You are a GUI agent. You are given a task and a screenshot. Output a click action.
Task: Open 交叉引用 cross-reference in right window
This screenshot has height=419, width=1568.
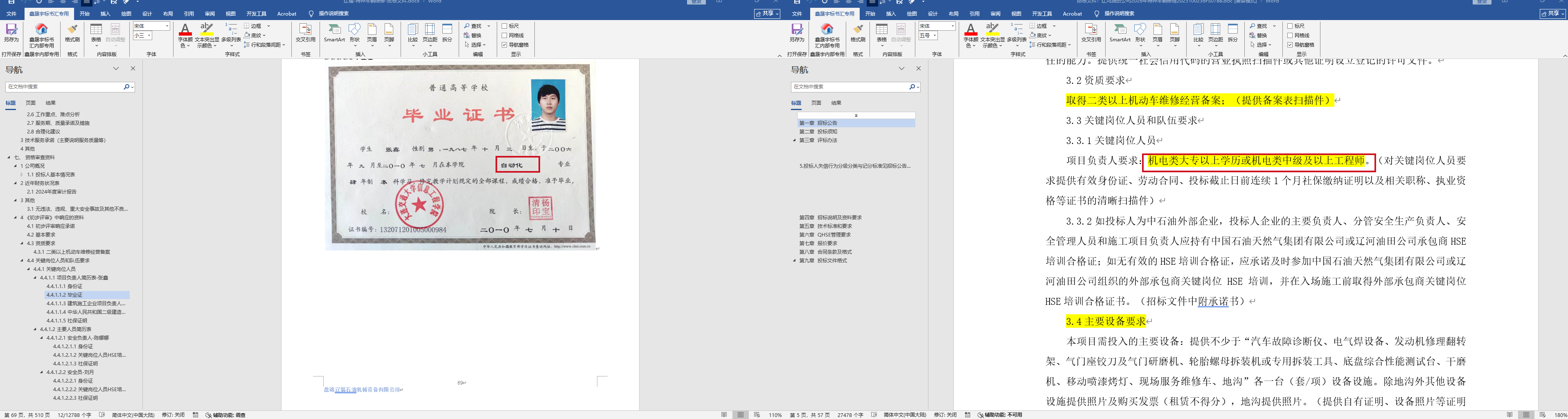pos(1091,33)
